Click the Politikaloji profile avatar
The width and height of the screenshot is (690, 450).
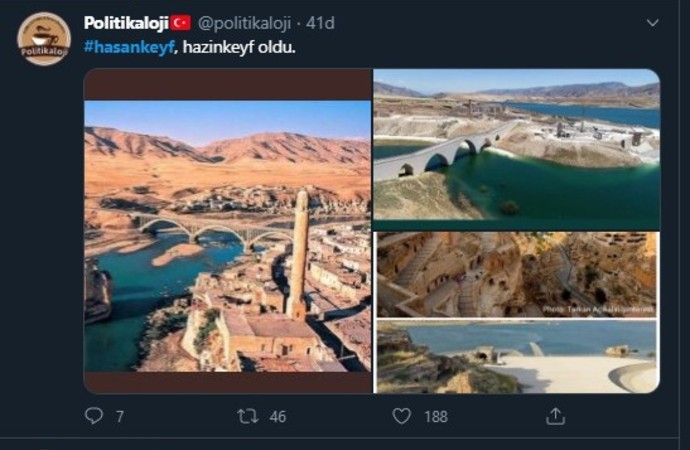pyautogui.click(x=44, y=39)
